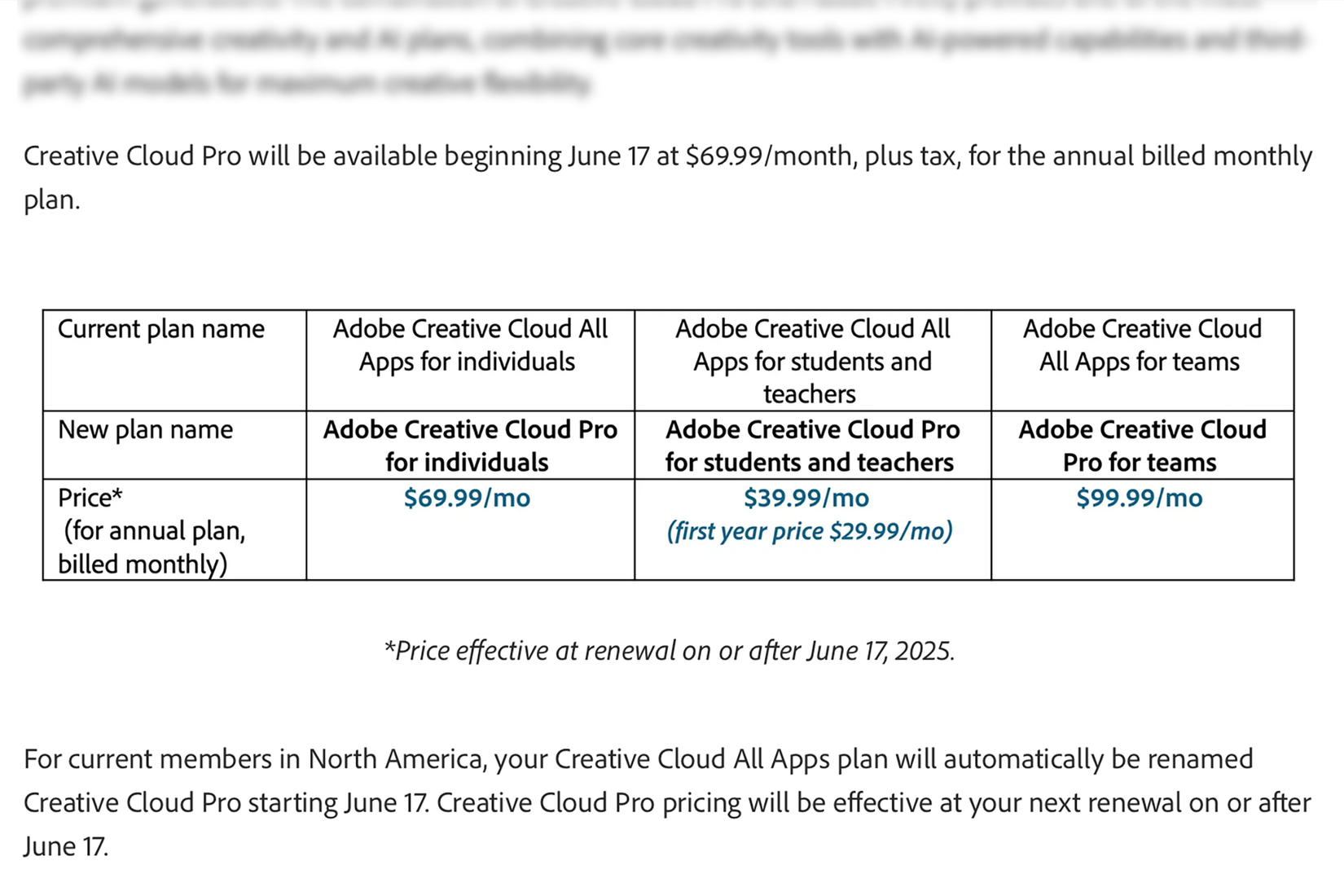The height and width of the screenshot is (896, 1344).
Task: Click "Adobe Creative Cloud Pro for individuals" text
Action: click(469, 446)
